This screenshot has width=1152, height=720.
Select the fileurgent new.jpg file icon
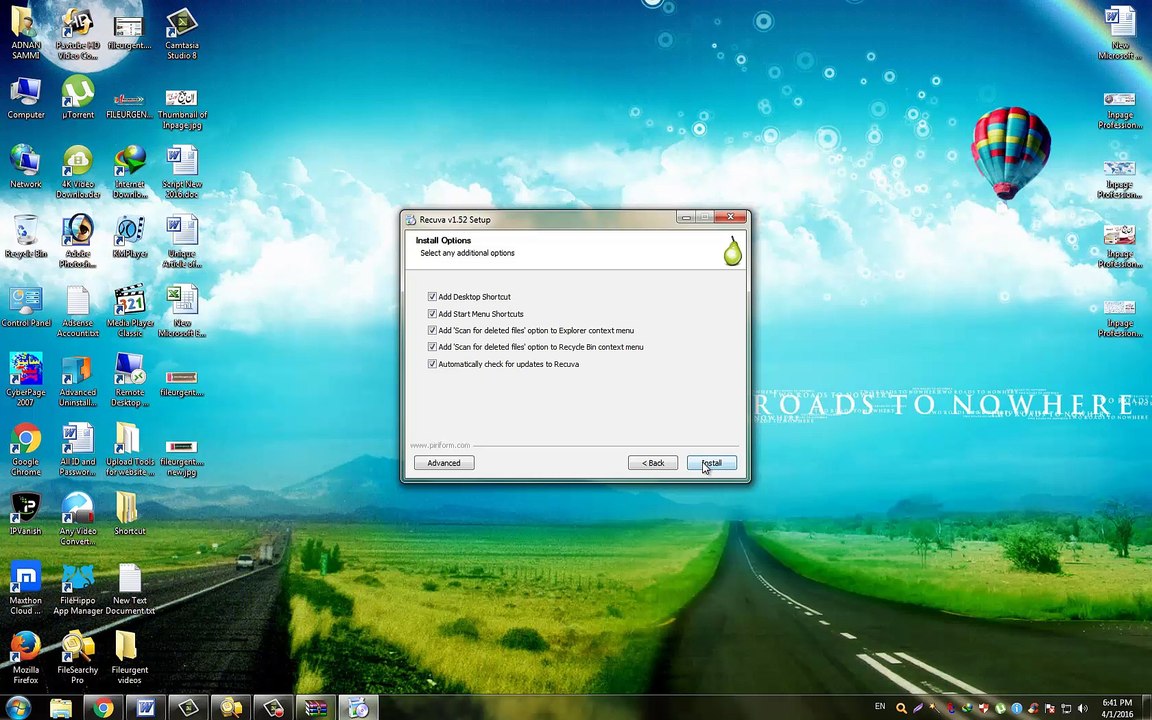[181, 456]
